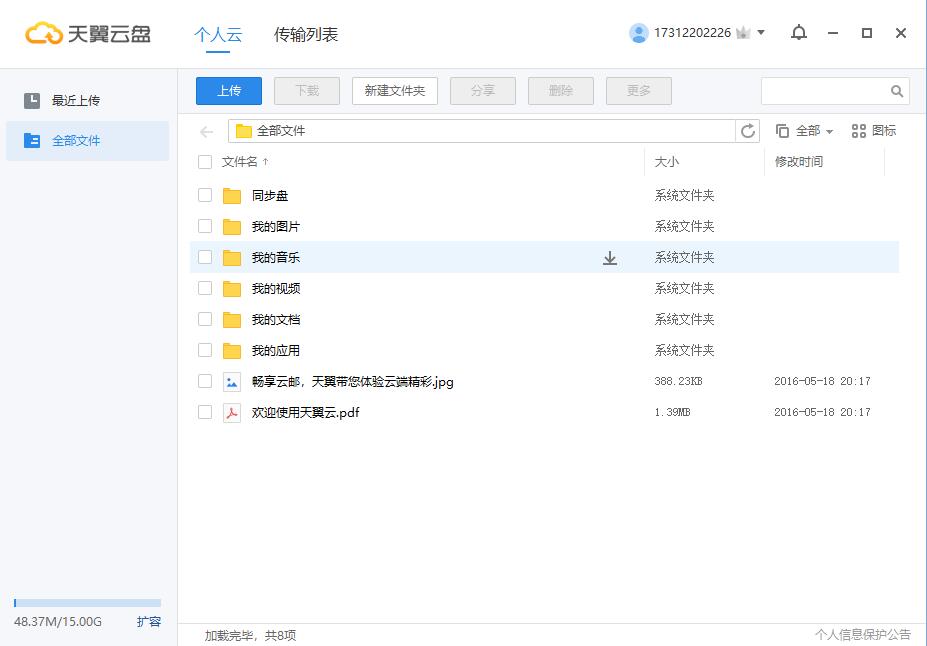Toggle the select-all checkbox in header
Viewport: 927px width, 646px height.
205,162
